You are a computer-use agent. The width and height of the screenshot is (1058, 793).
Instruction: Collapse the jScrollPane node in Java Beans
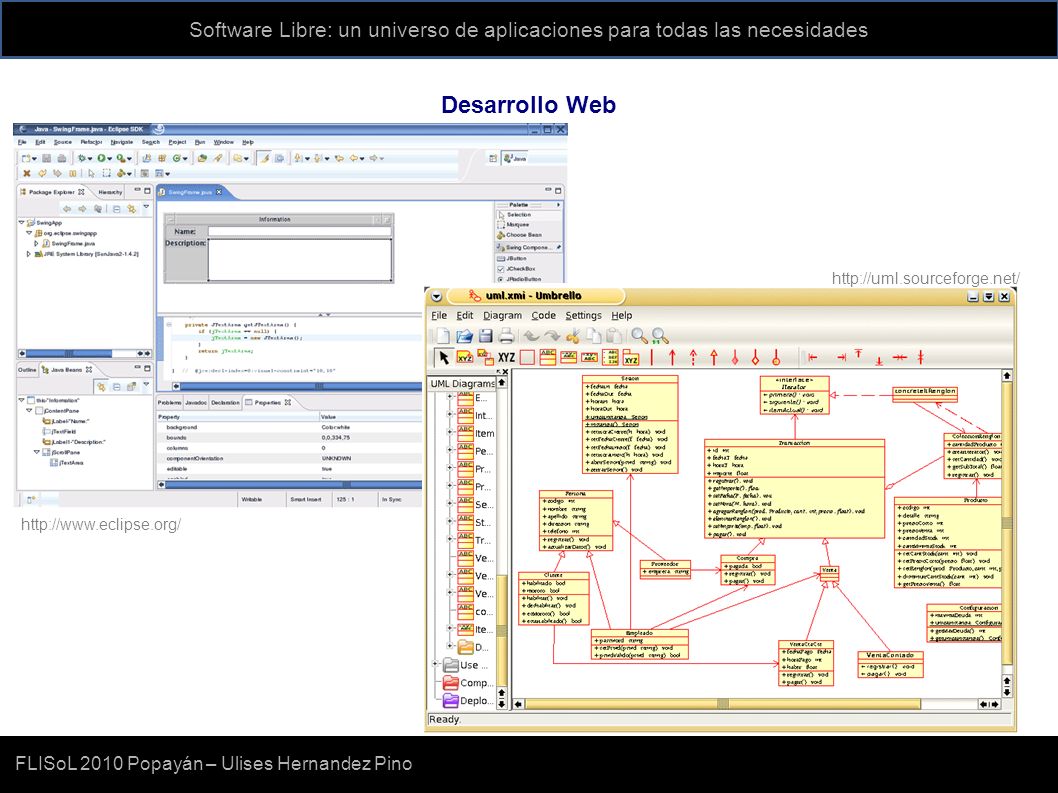tap(36, 452)
